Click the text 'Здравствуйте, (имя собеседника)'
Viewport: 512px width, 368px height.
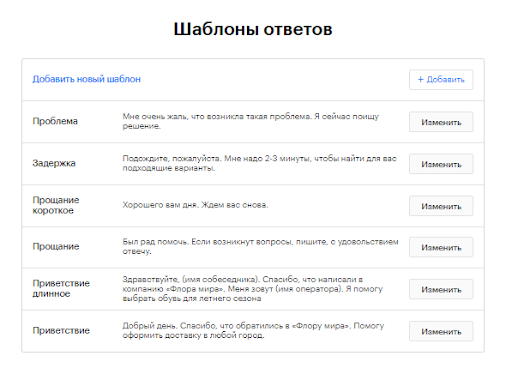pos(191,280)
